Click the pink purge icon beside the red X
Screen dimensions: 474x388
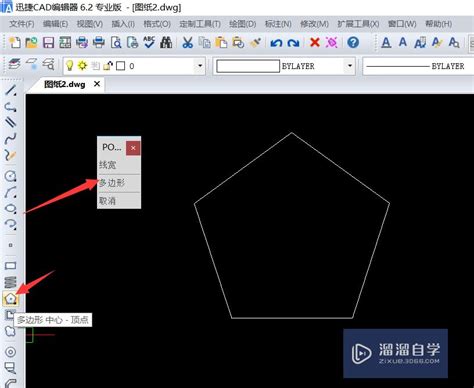[332, 42]
